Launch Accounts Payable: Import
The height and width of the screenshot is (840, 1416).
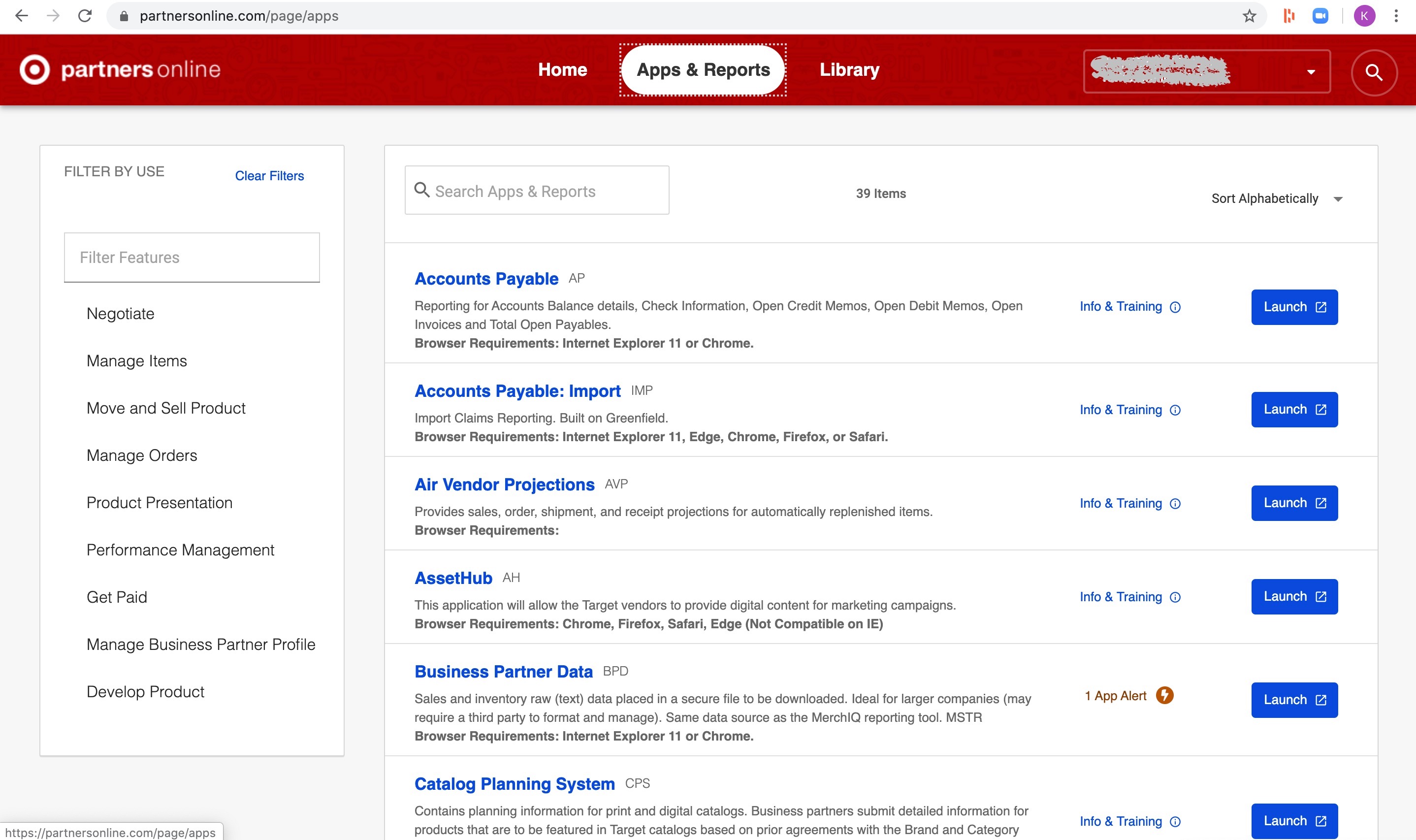(1294, 409)
